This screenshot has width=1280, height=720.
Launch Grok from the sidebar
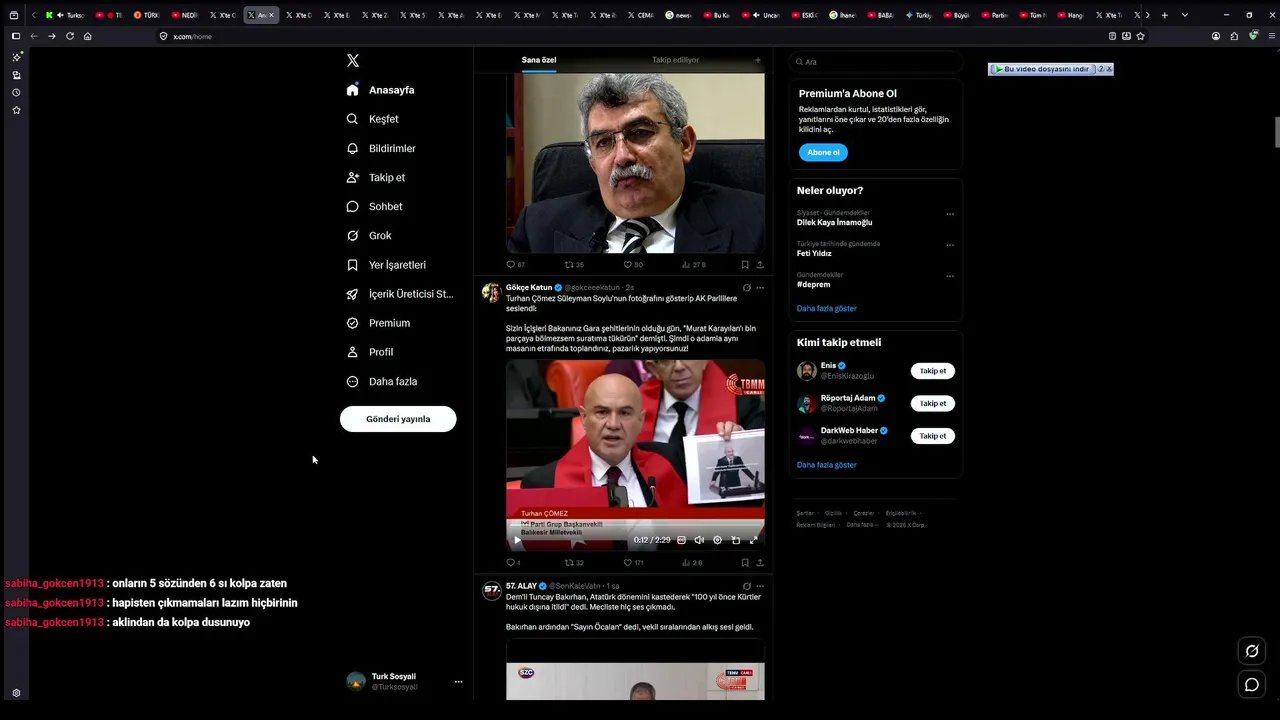368,236
